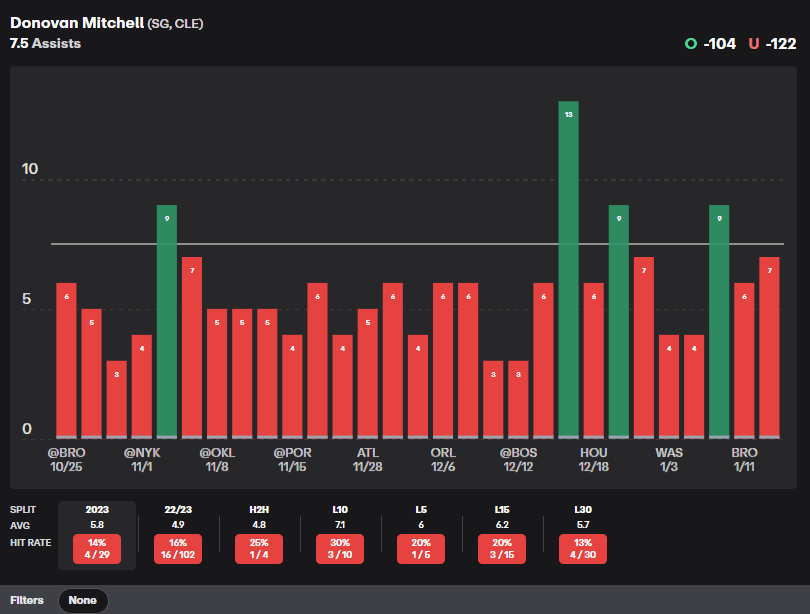
Task: Click the SPLIT row label
Action: [x=23, y=510]
